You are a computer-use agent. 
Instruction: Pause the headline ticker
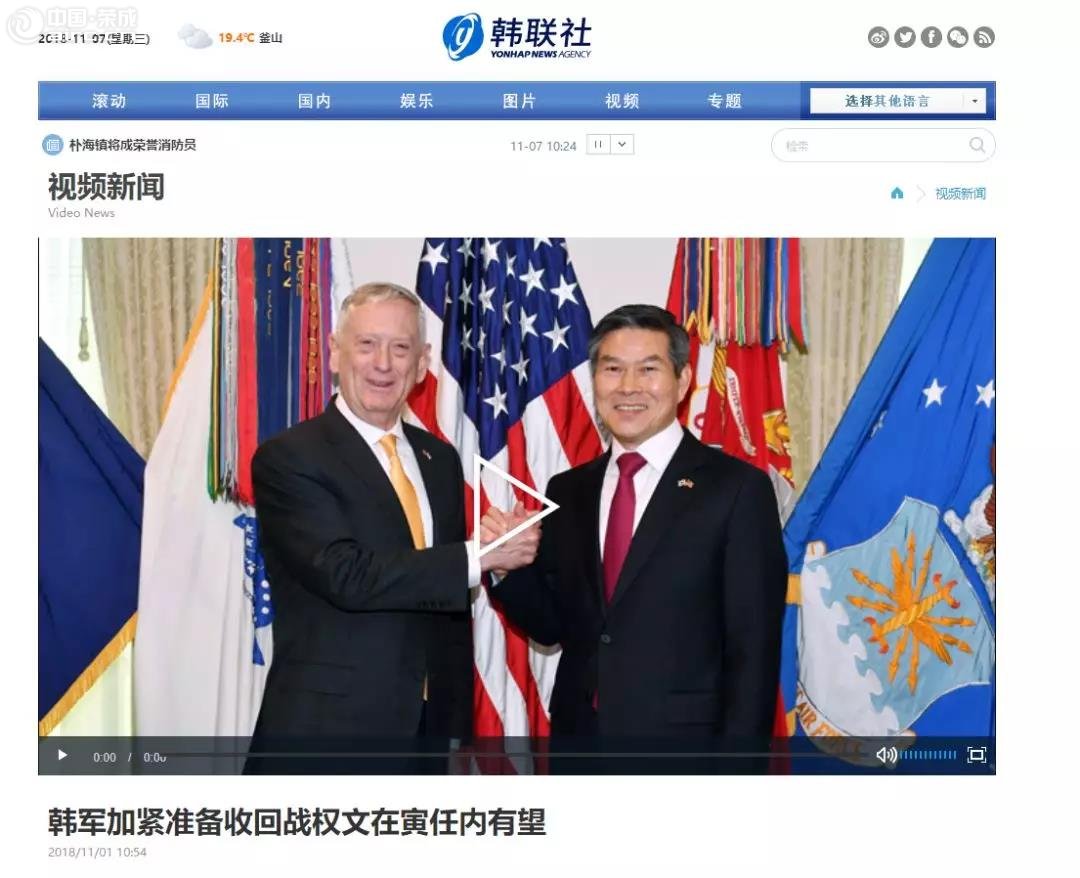pos(598,145)
